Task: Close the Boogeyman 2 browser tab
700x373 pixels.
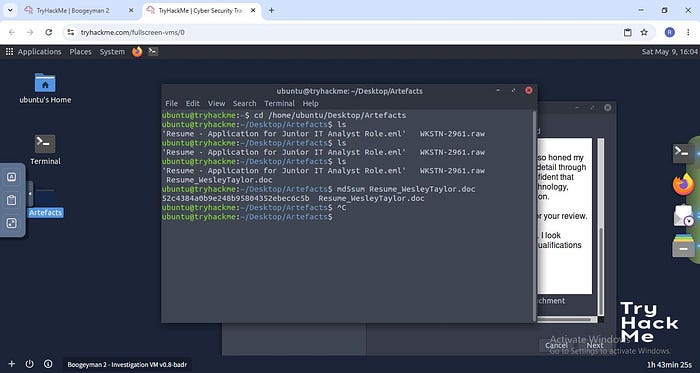Action: click(x=131, y=10)
